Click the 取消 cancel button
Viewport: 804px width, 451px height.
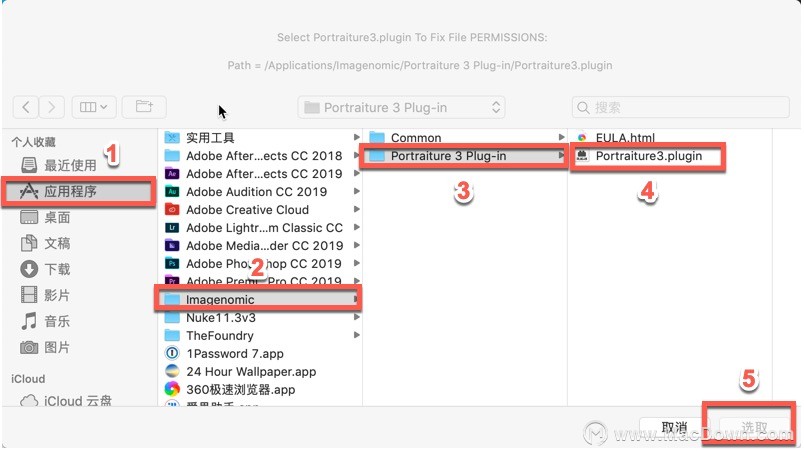[x=674, y=427]
